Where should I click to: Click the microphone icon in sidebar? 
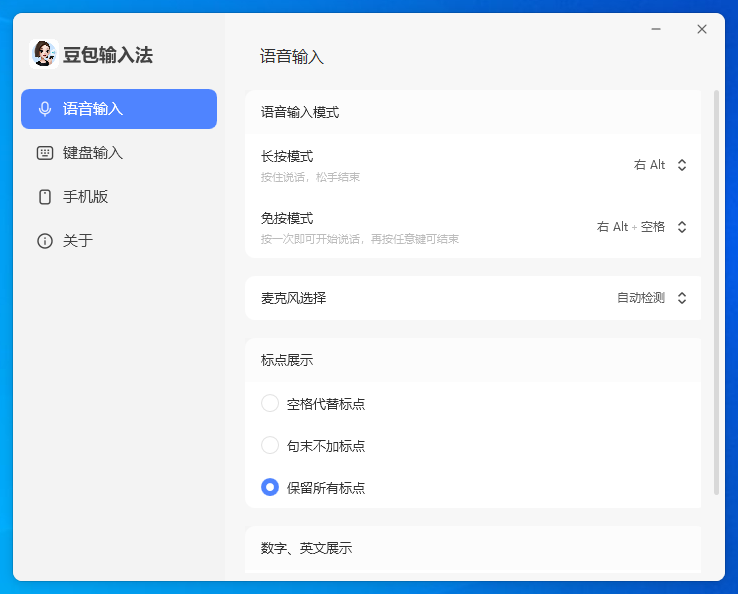click(x=45, y=109)
